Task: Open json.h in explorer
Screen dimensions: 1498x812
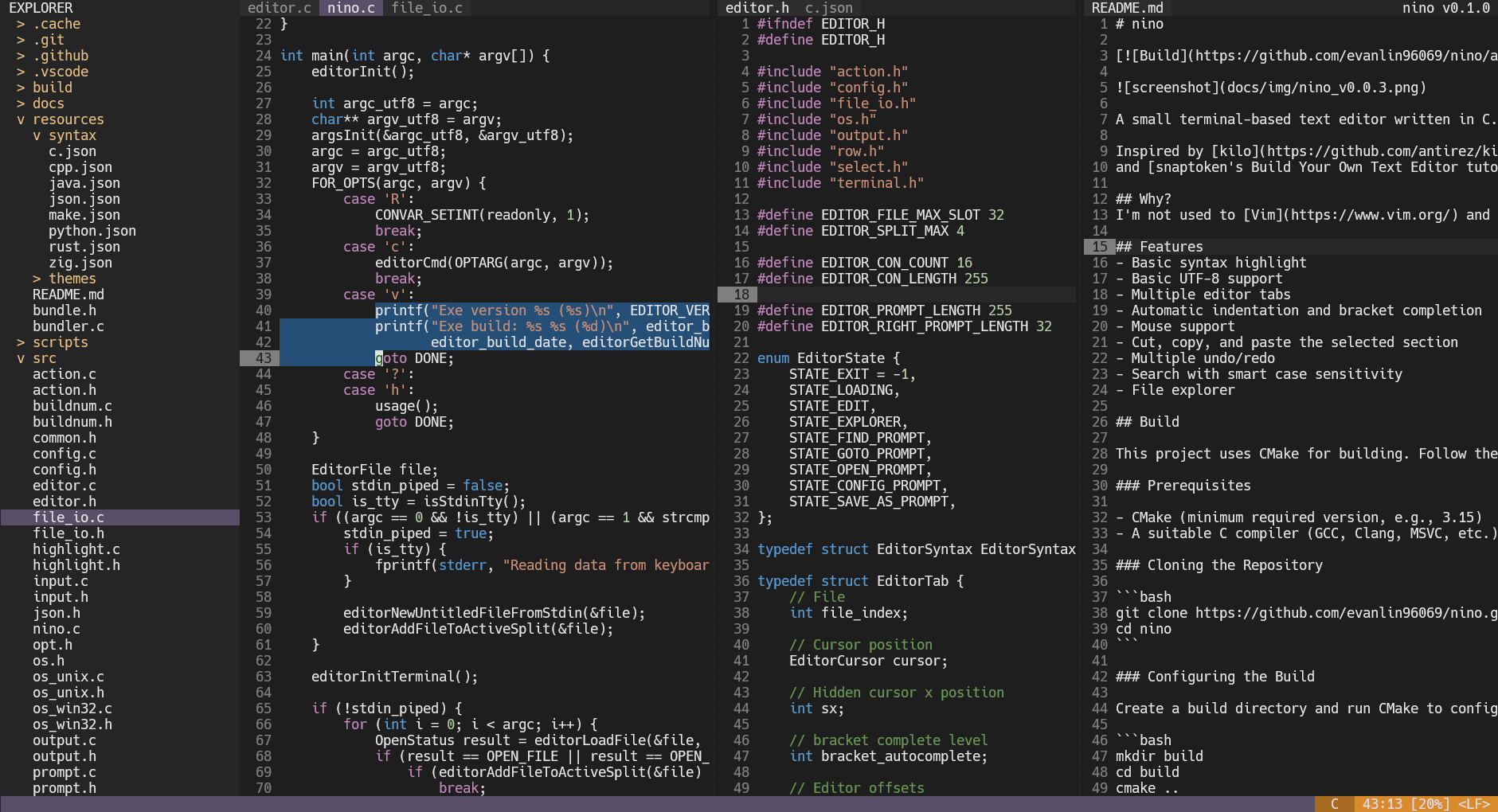Action: [x=57, y=613]
